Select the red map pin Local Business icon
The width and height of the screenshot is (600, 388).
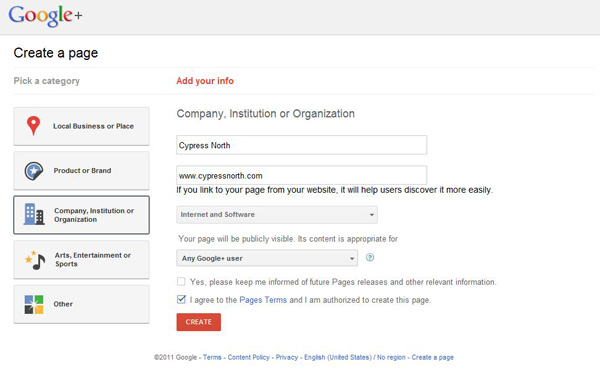33,126
